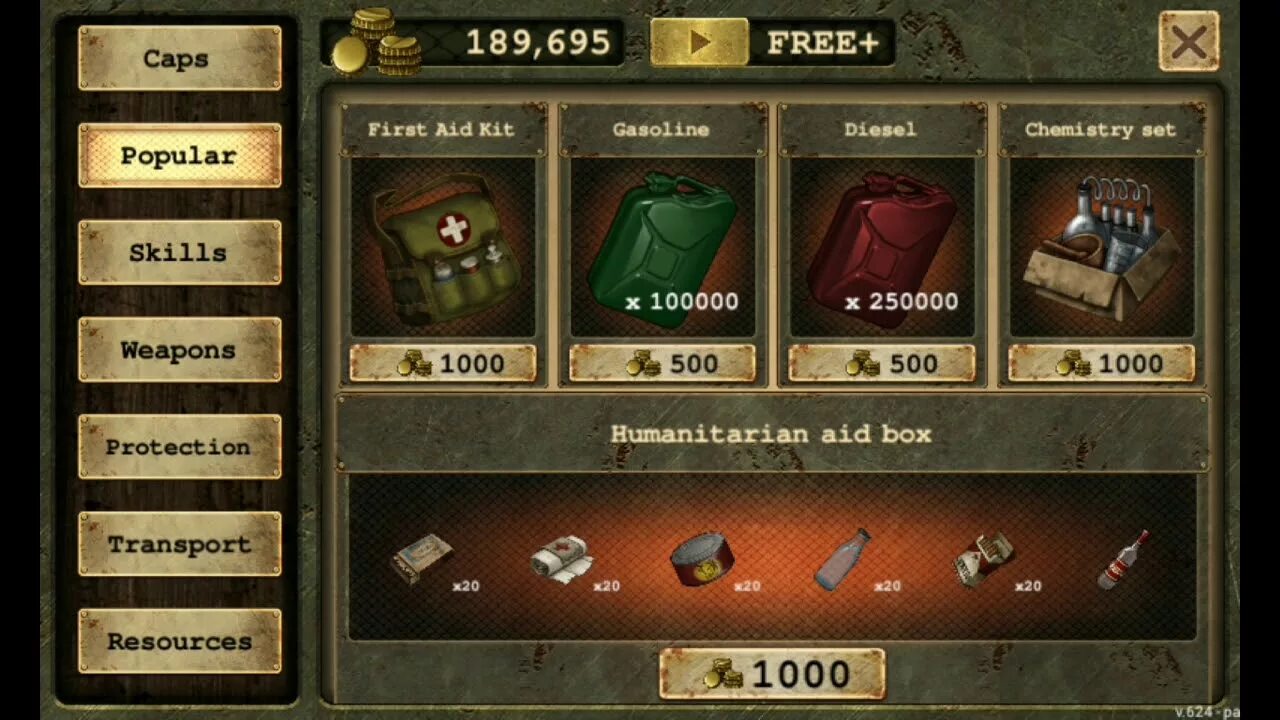Tap the stack of gold caps icon
Image resolution: width=1280 pixels, height=720 pixels.
point(376,42)
